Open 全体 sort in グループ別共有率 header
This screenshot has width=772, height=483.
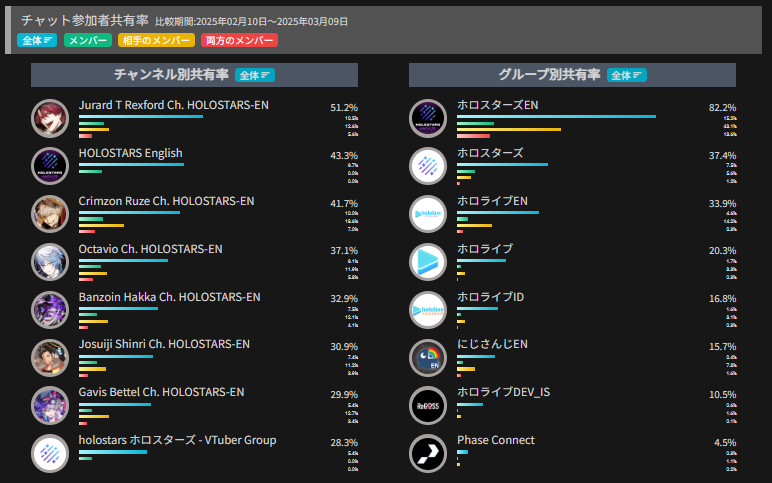[627, 75]
